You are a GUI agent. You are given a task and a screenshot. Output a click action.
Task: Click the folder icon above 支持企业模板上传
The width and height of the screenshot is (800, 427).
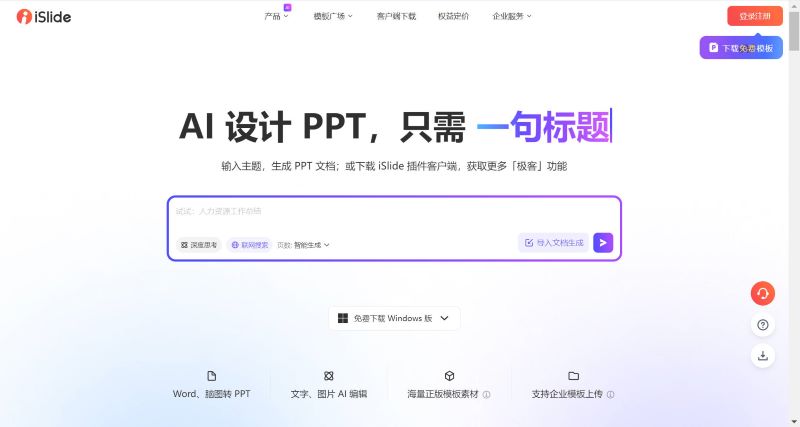573,376
